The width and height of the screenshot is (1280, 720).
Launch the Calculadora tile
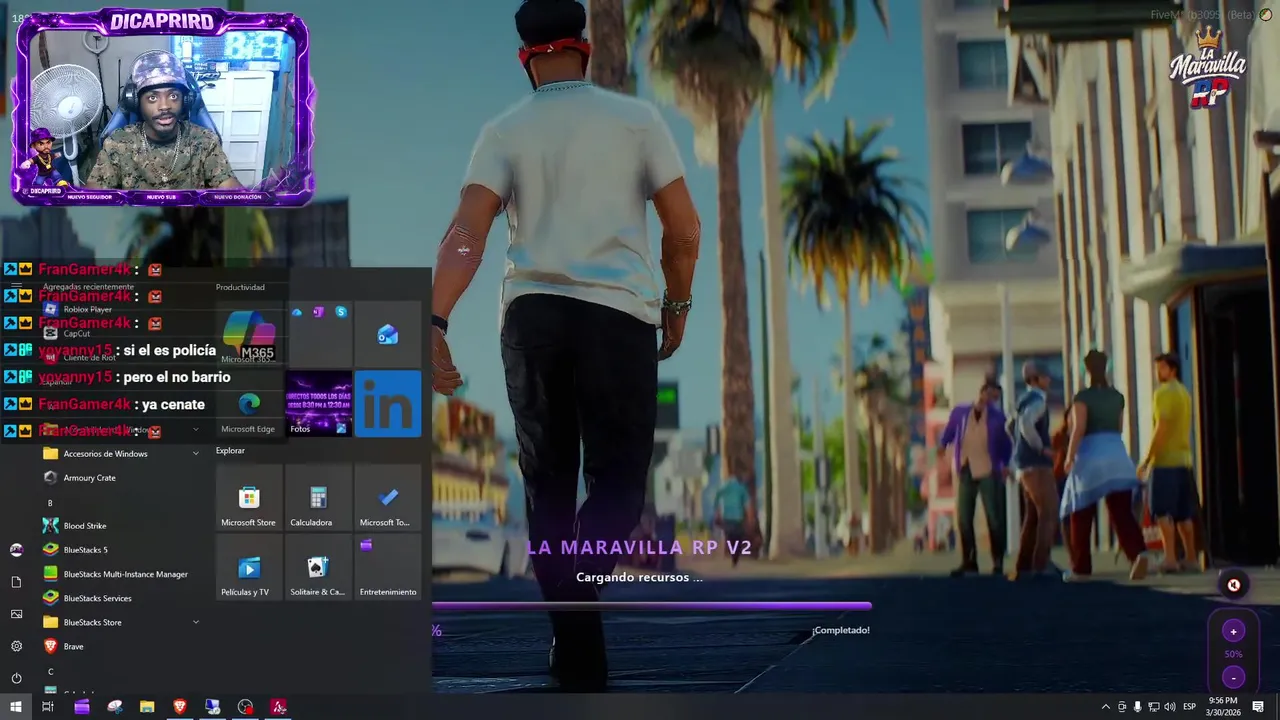[318, 497]
